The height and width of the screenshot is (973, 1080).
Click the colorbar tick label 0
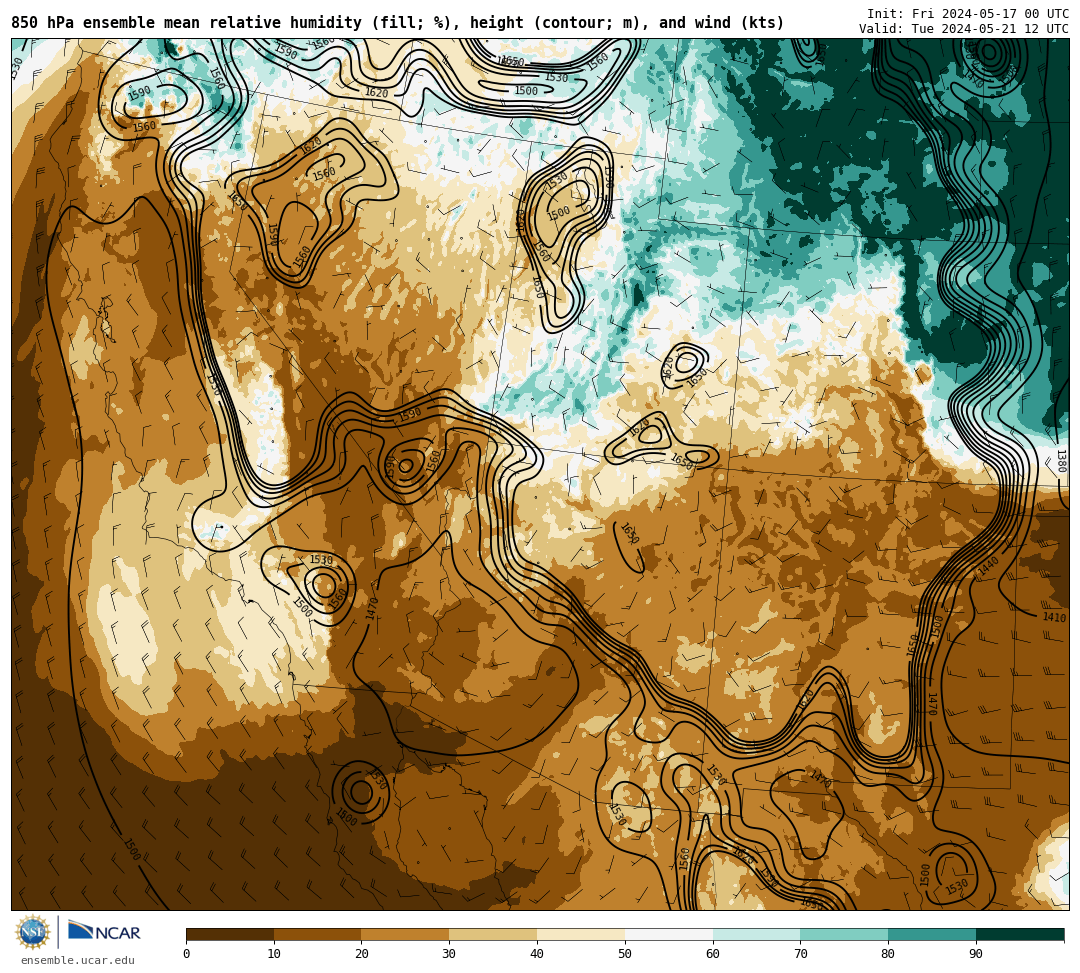(187, 954)
